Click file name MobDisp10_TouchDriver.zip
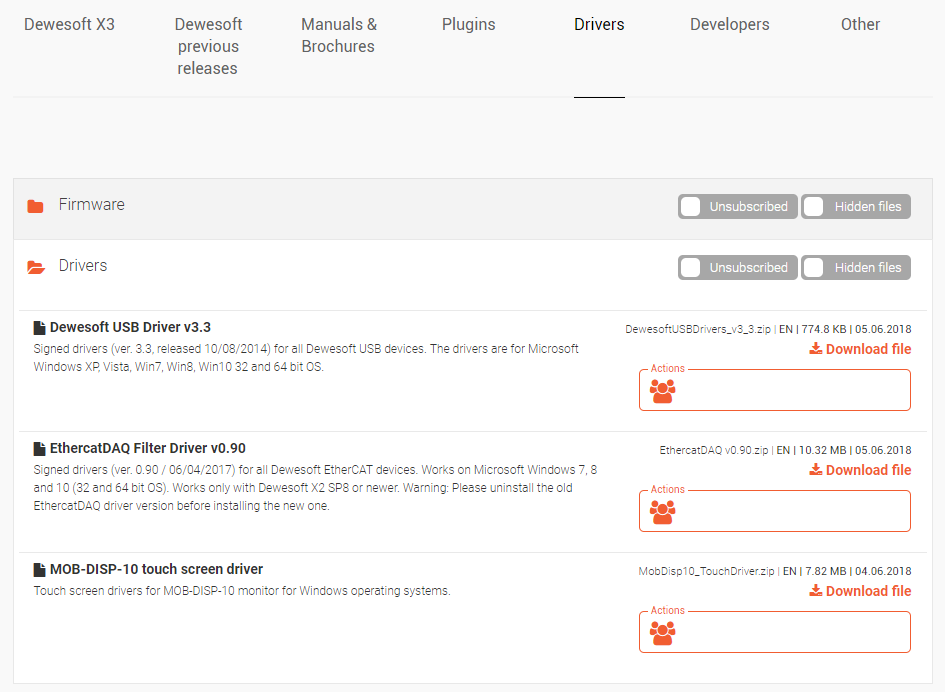This screenshot has height=692, width=945. pos(706,571)
